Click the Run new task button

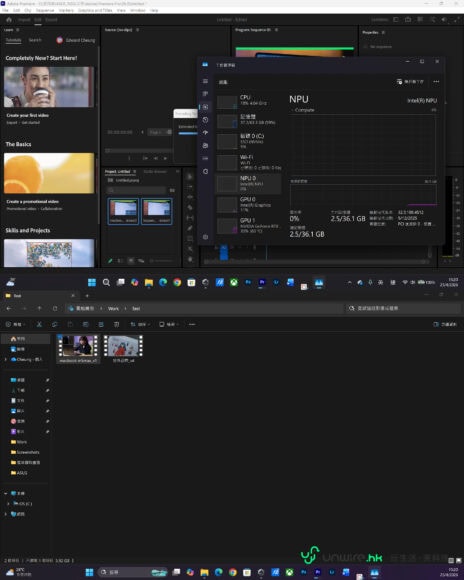(x=410, y=81)
